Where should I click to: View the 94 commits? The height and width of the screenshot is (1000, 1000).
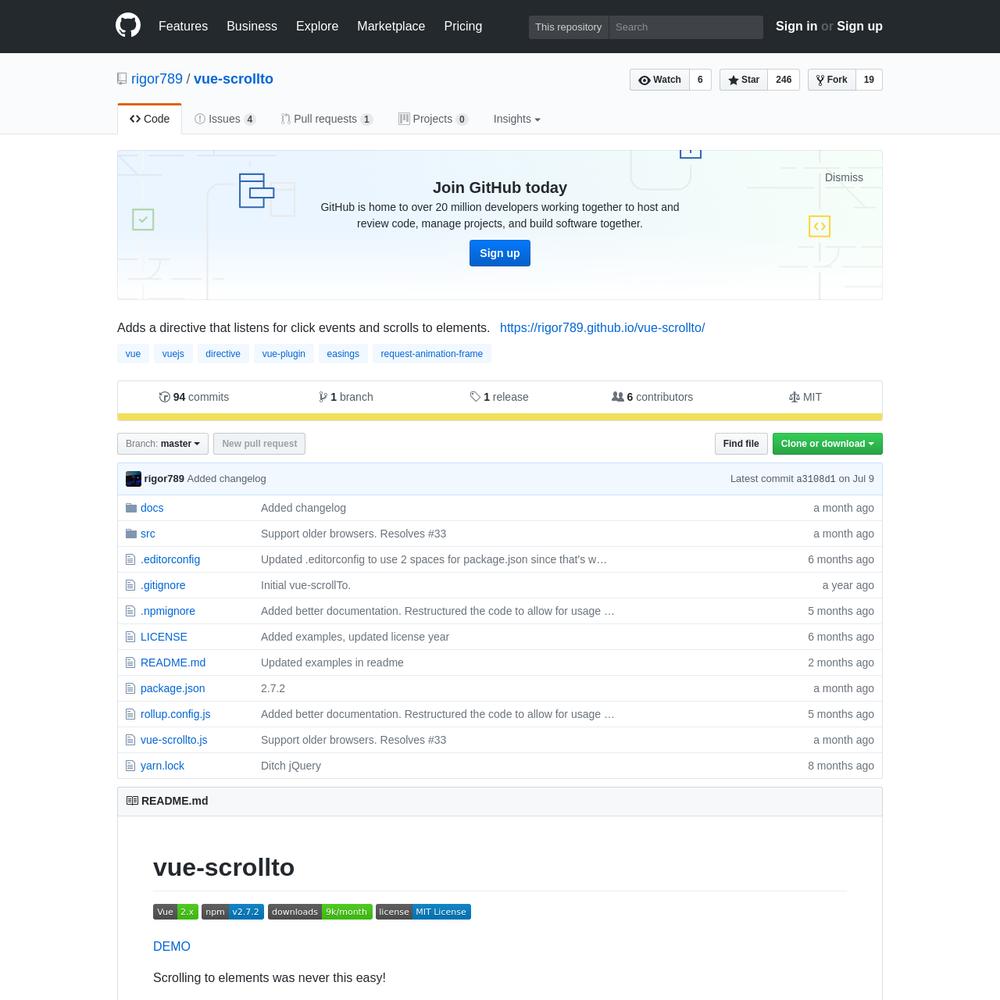194,397
